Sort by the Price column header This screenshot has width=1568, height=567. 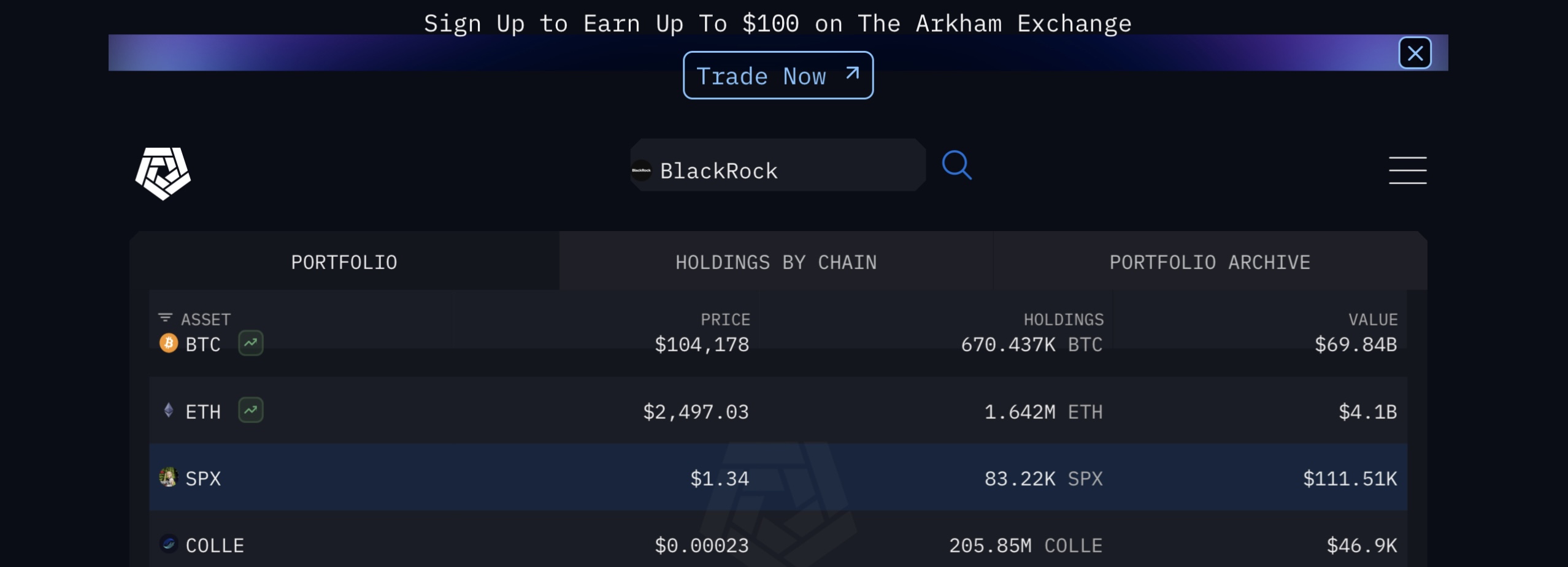(725, 319)
